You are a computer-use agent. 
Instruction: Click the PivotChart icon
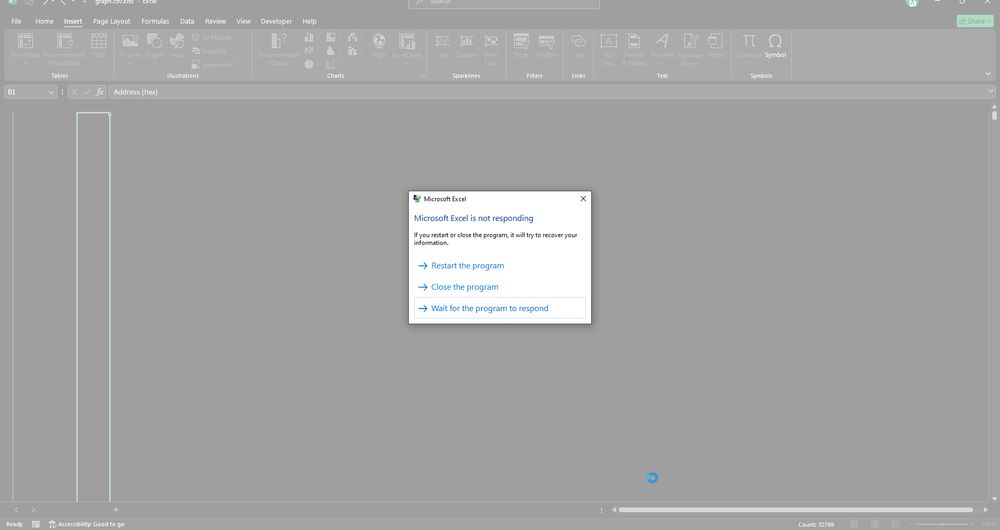tap(406, 41)
